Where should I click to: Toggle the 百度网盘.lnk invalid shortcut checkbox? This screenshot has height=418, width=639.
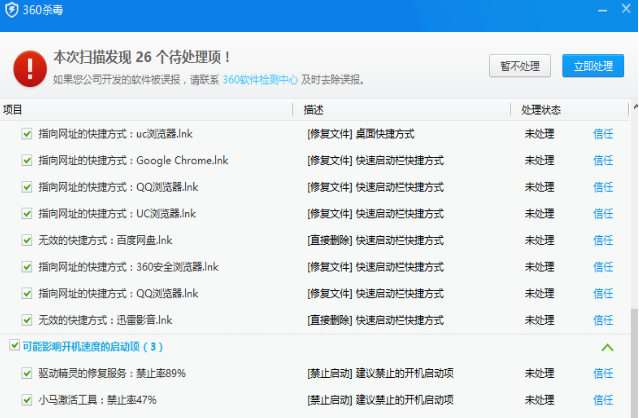click(x=27, y=240)
